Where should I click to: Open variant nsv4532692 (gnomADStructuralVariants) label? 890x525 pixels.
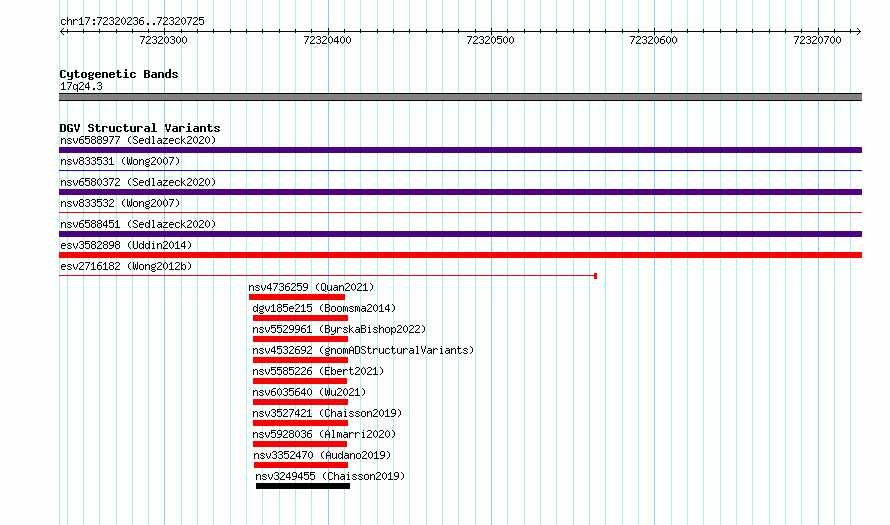tap(363, 350)
